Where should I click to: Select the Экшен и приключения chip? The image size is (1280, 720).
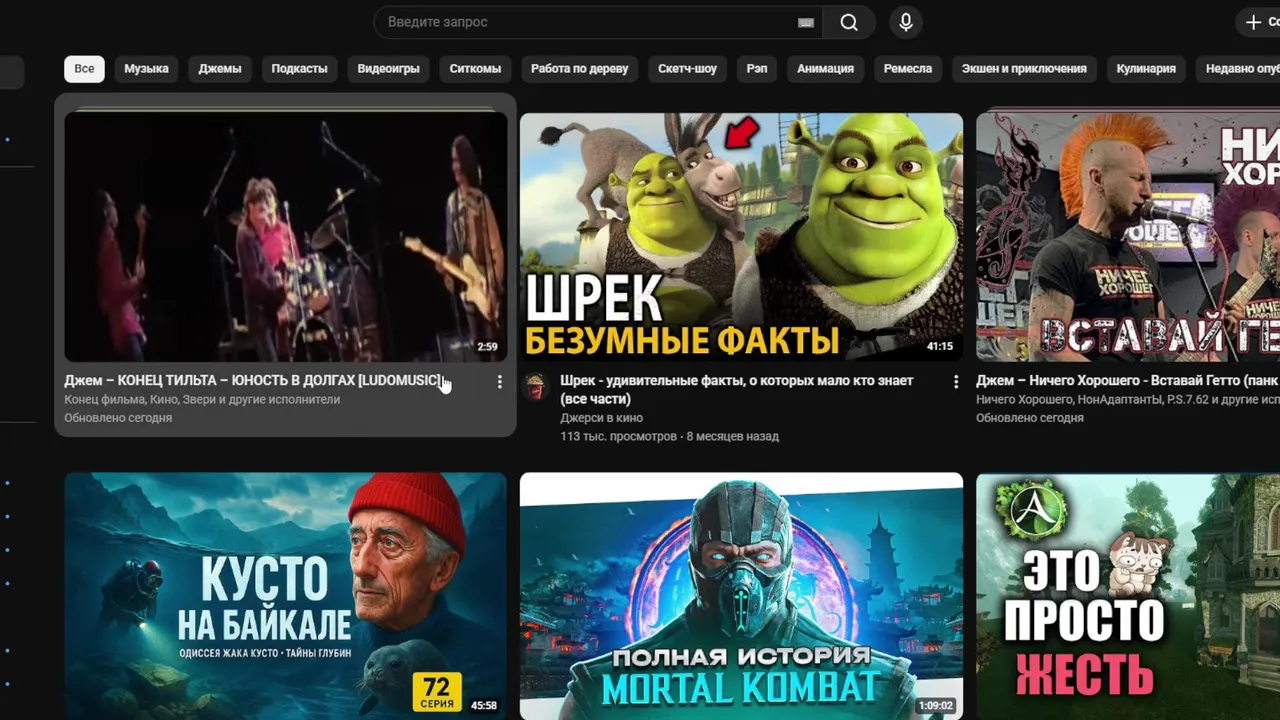pyautogui.click(x=1024, y=68)
